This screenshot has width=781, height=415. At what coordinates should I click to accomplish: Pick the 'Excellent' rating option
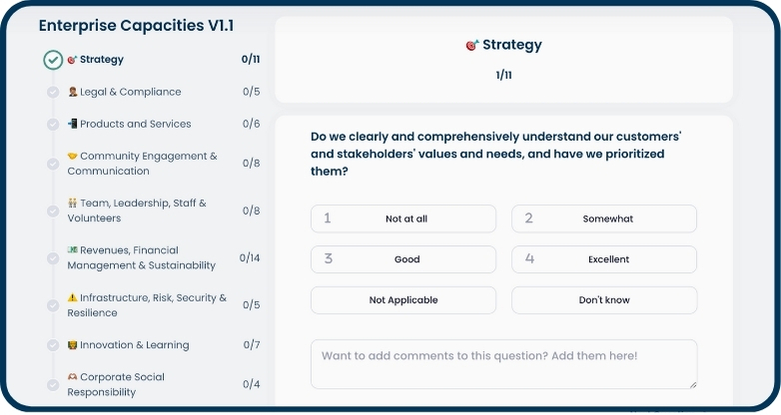(x=604, y=259)
